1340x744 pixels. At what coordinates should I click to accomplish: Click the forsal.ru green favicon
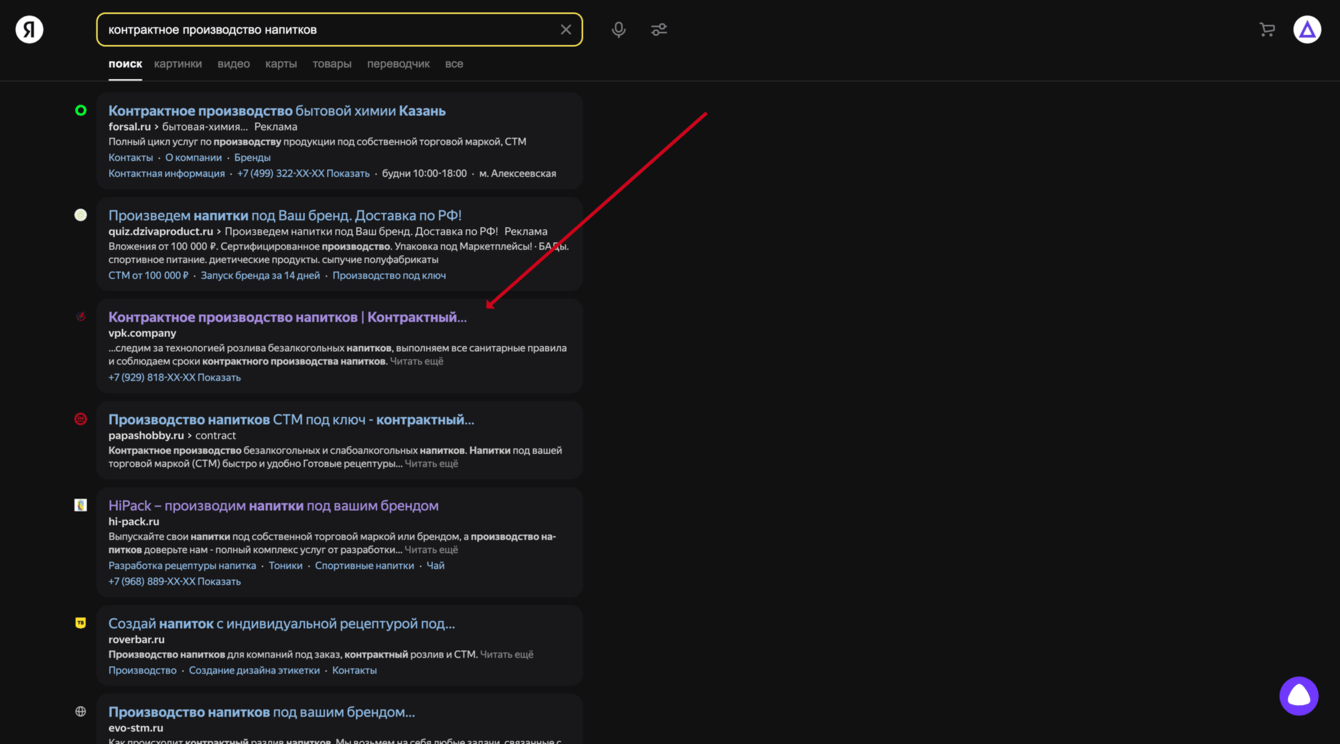tap(81, 111)
